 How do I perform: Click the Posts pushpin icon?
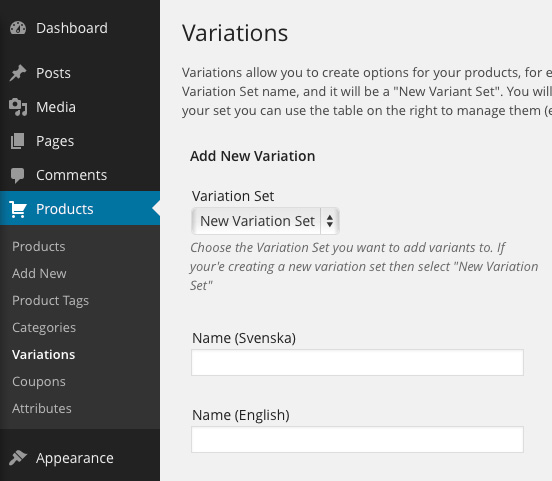point(18,73)
